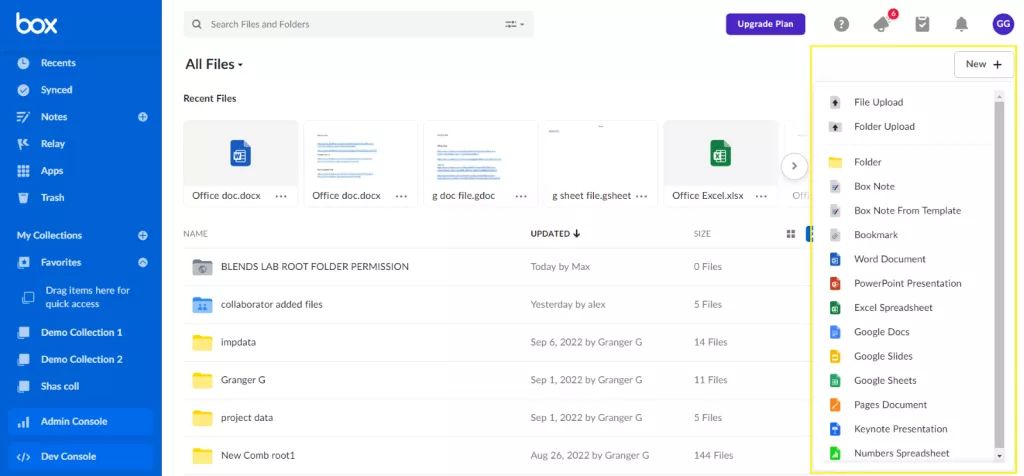Create a new Numbers Spreadsheet
Image resolution: width=1024 pixels, height=476 pixels.
point(902,453)
